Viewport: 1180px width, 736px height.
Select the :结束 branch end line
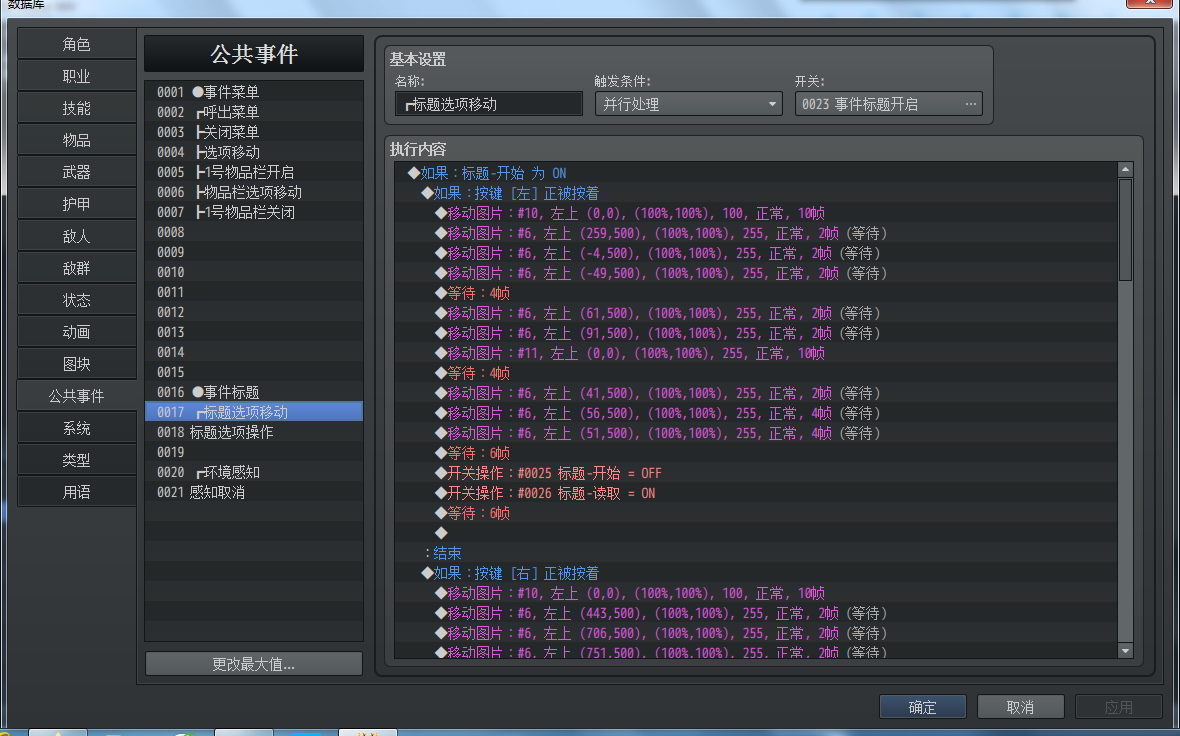pos(756,553)
